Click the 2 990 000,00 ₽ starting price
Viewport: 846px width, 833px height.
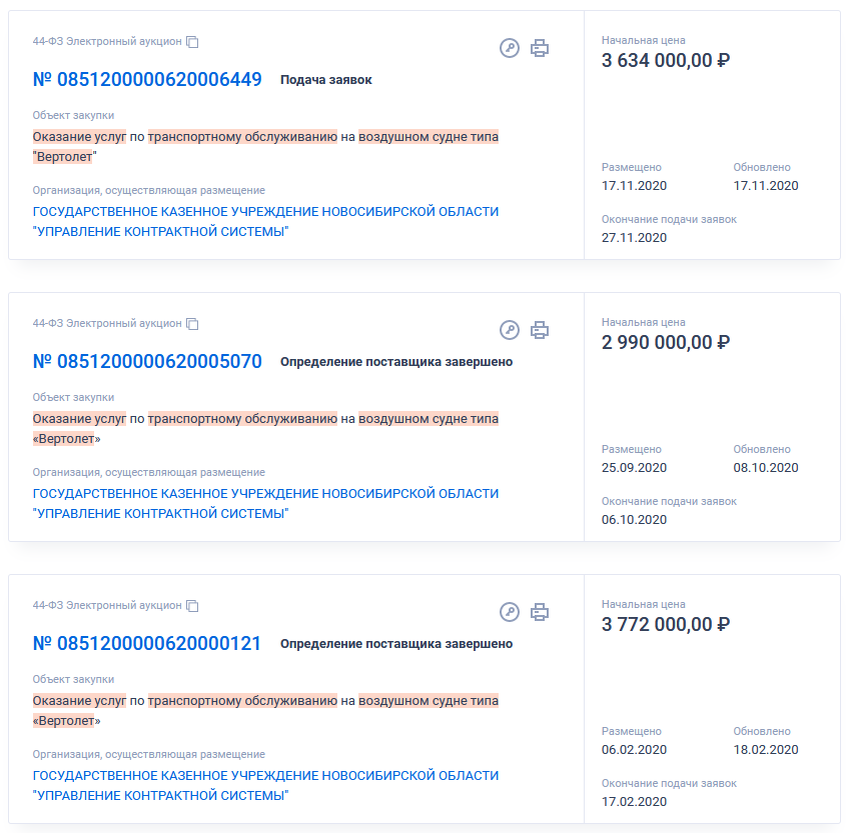pyautogui.click(x=666, y=343)
